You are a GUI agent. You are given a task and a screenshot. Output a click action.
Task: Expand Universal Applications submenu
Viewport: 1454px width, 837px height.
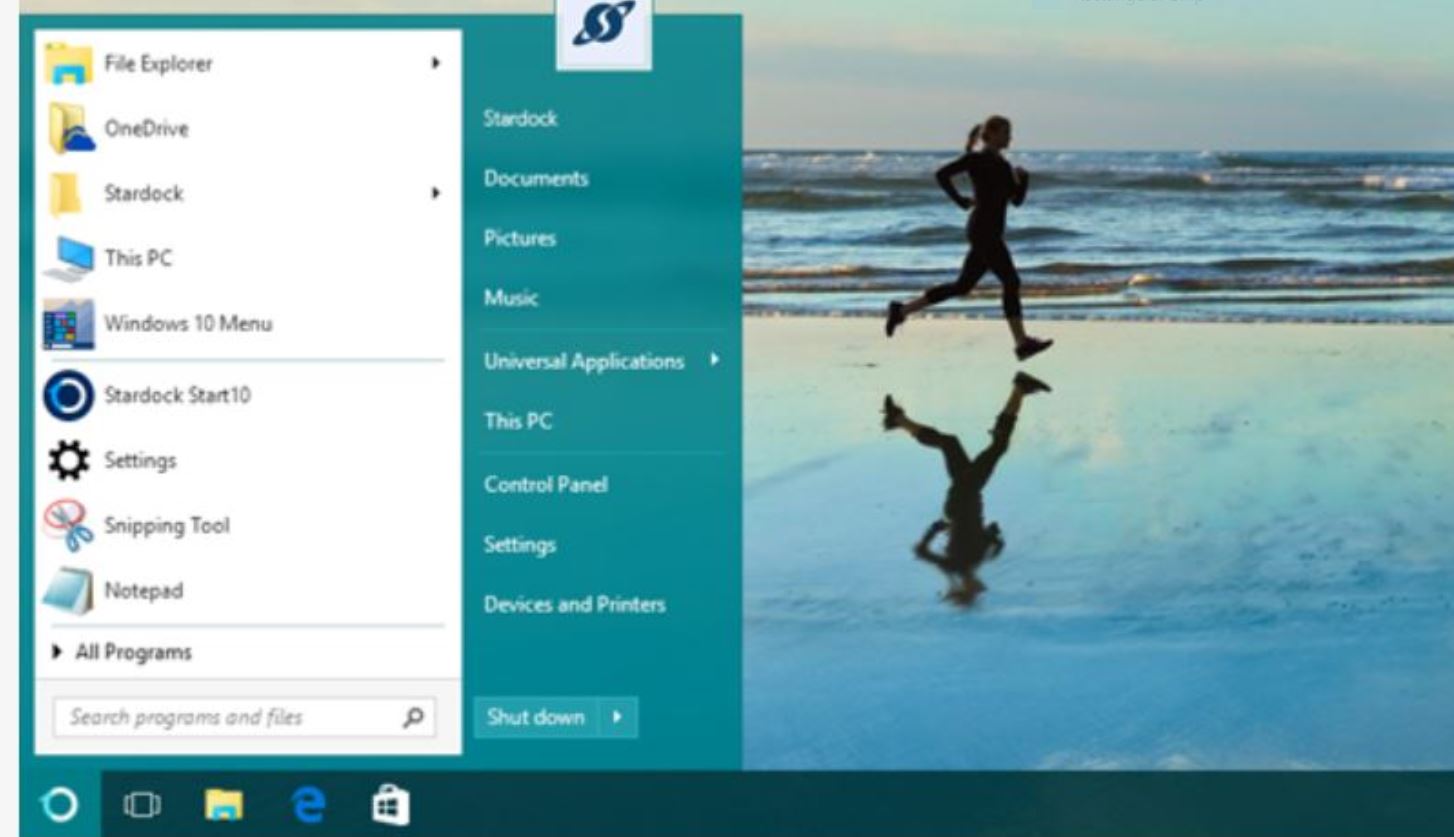point(715,360)
